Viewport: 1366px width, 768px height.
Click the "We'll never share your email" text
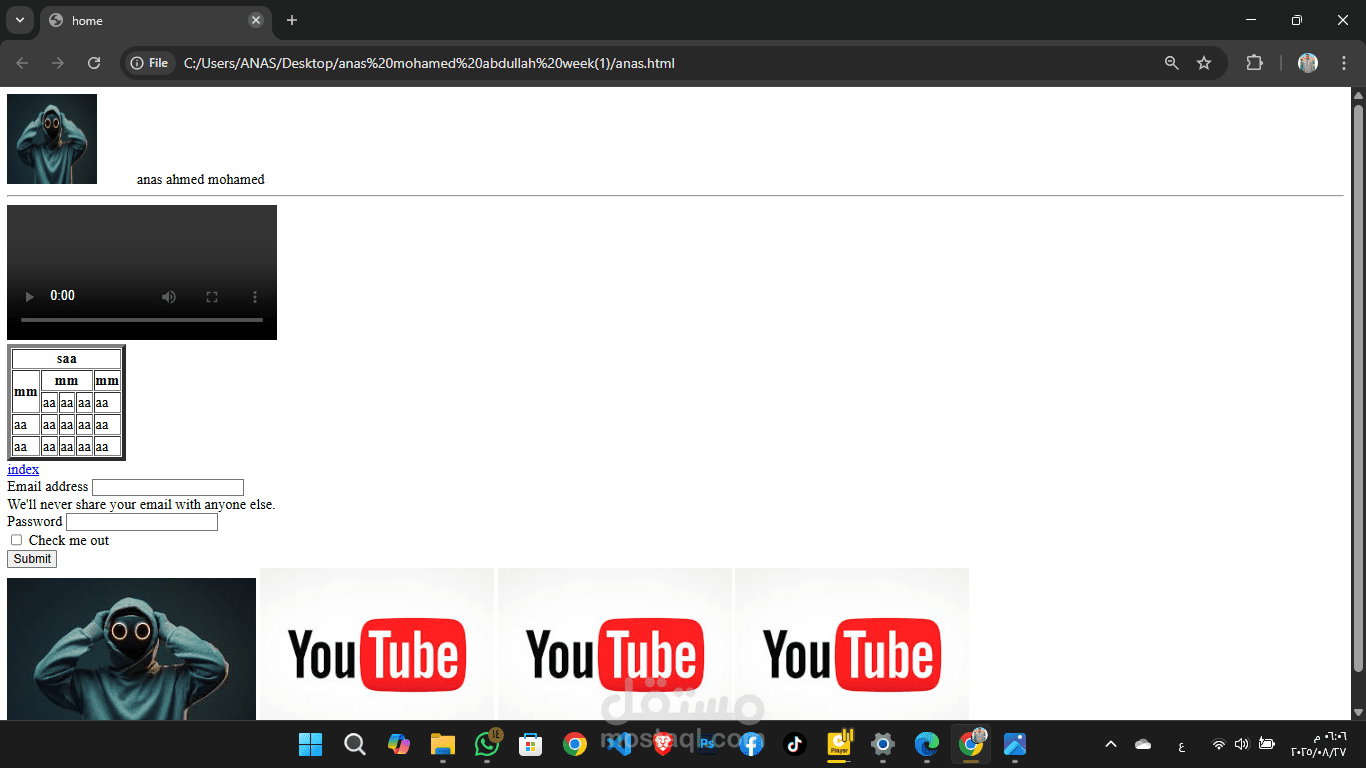click(141, 504)
